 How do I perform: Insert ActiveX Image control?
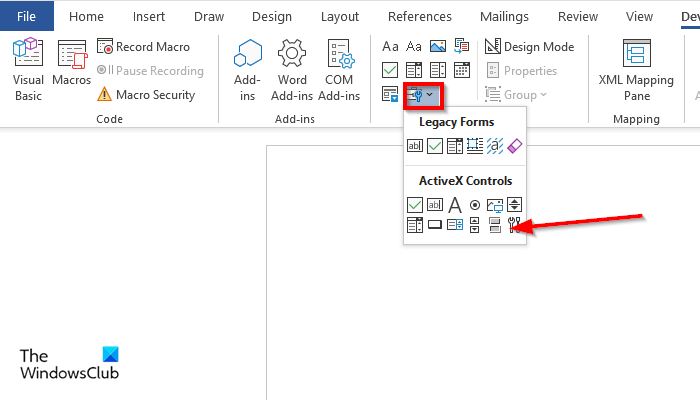click(495, 205)
